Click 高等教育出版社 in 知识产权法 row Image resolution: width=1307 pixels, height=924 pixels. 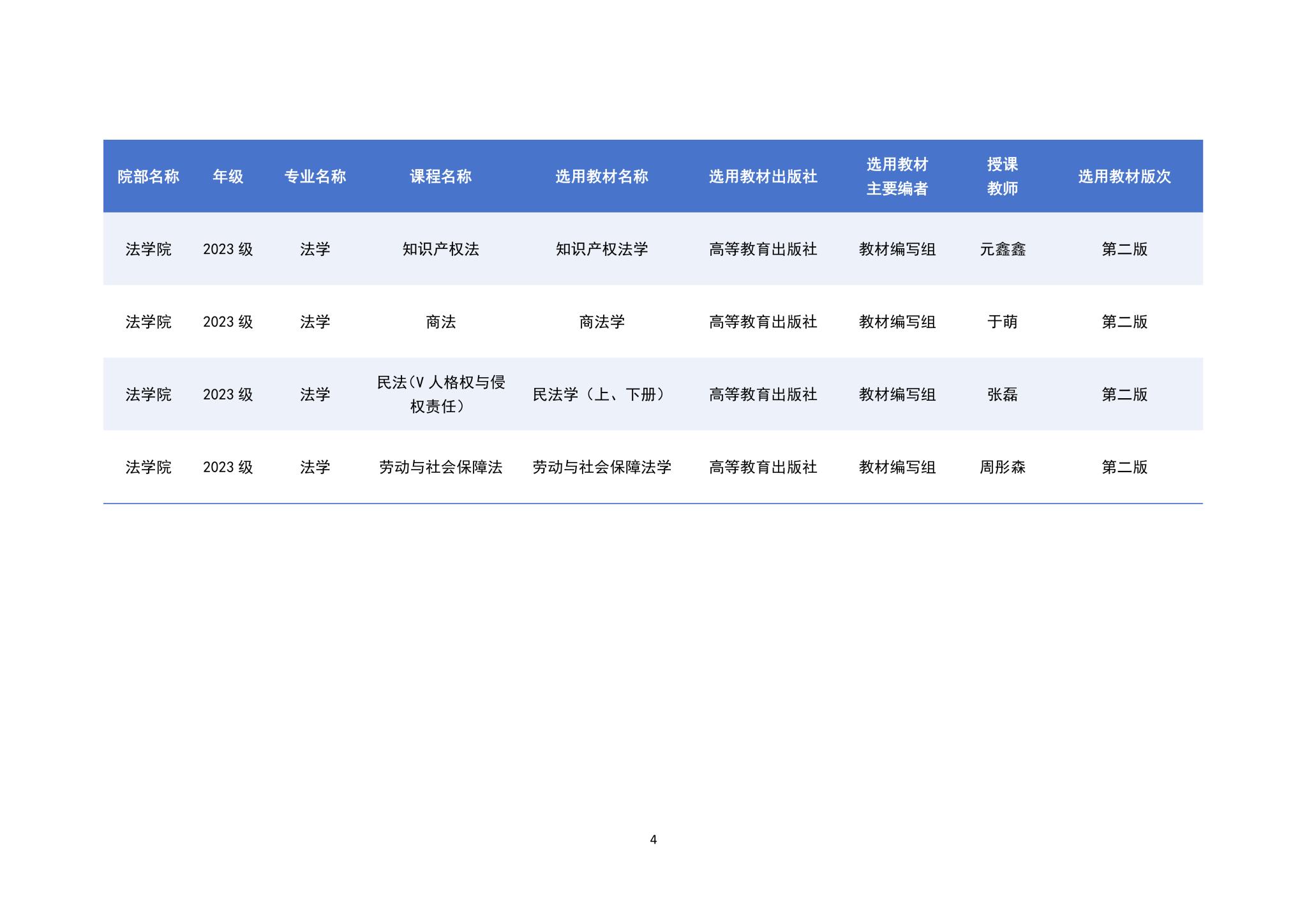coord(763,250)
